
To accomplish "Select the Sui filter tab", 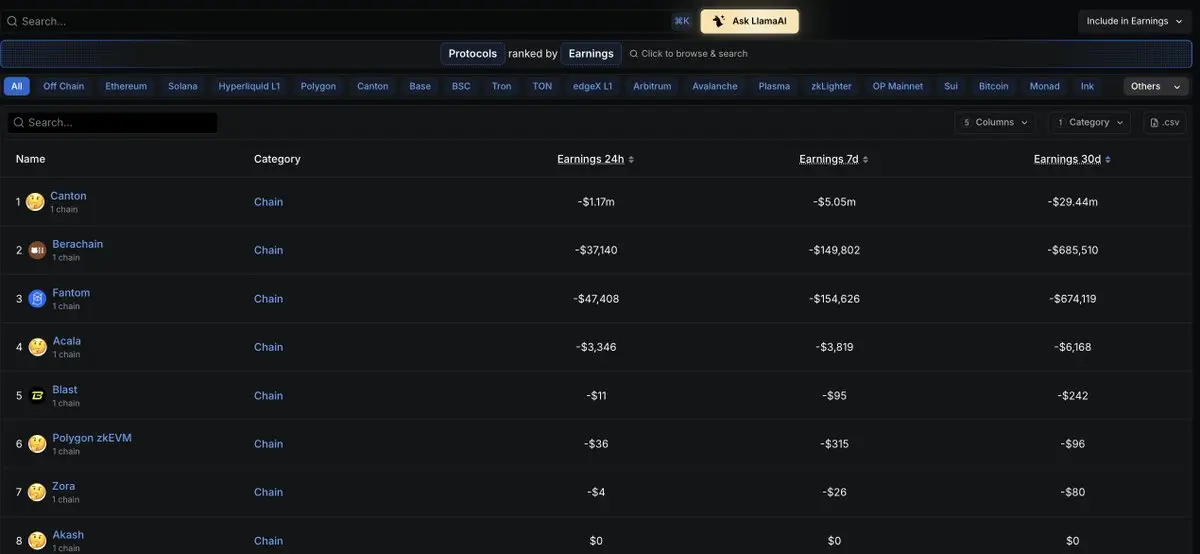I will 951,86.
